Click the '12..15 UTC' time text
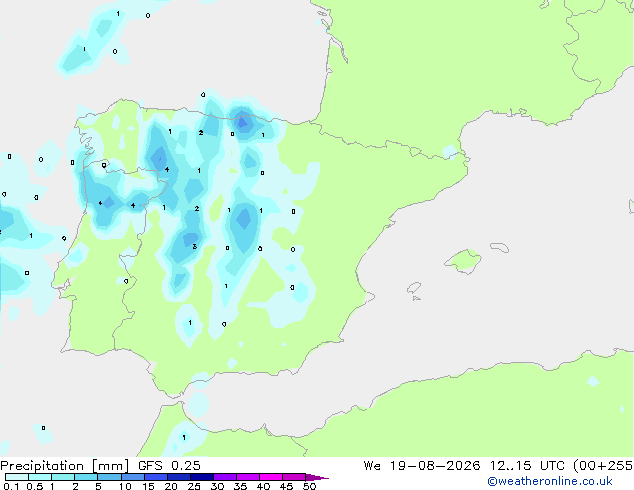634x490 pixels. point(526,466)
